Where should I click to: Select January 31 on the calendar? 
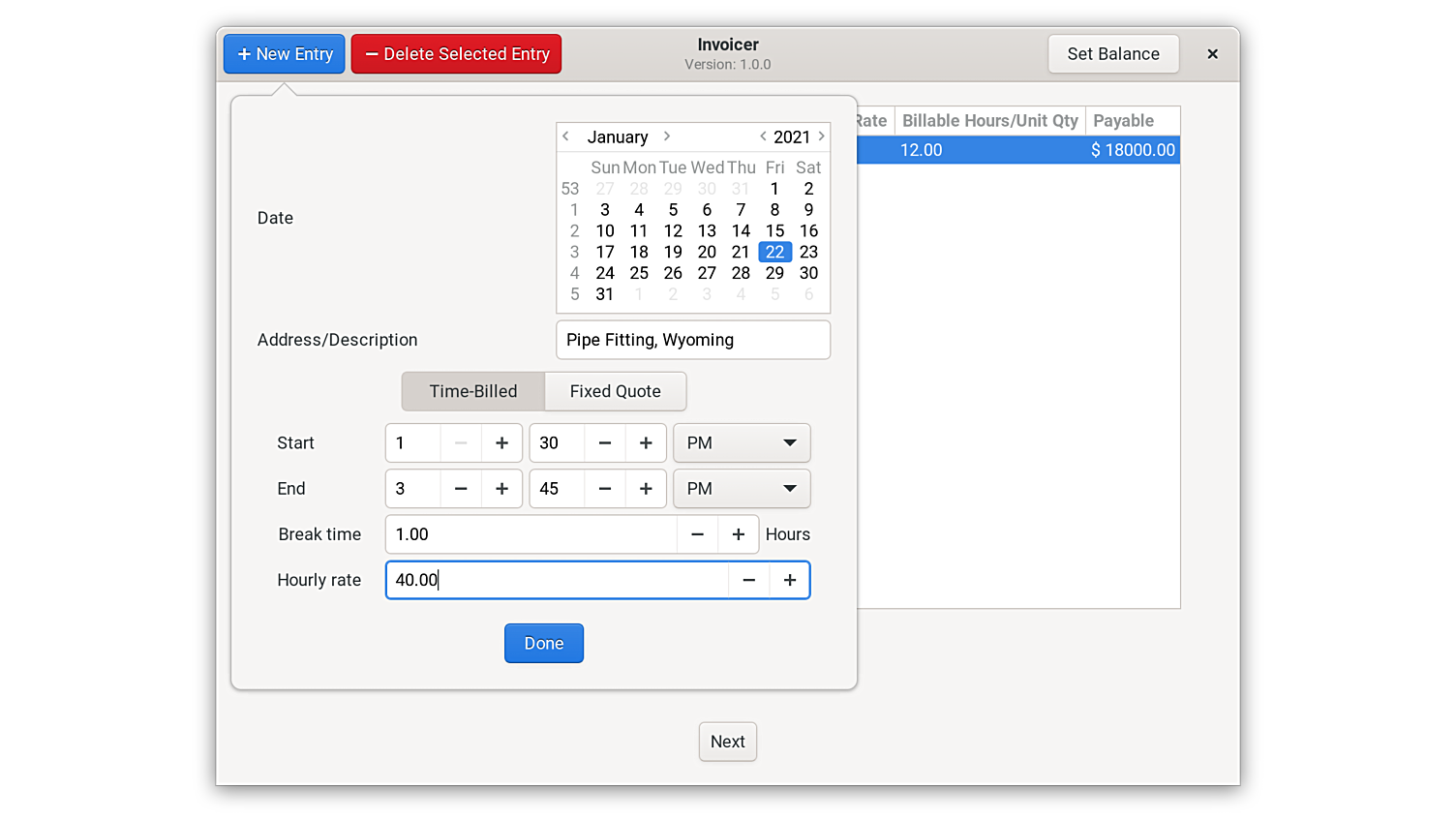coord(604,293)
